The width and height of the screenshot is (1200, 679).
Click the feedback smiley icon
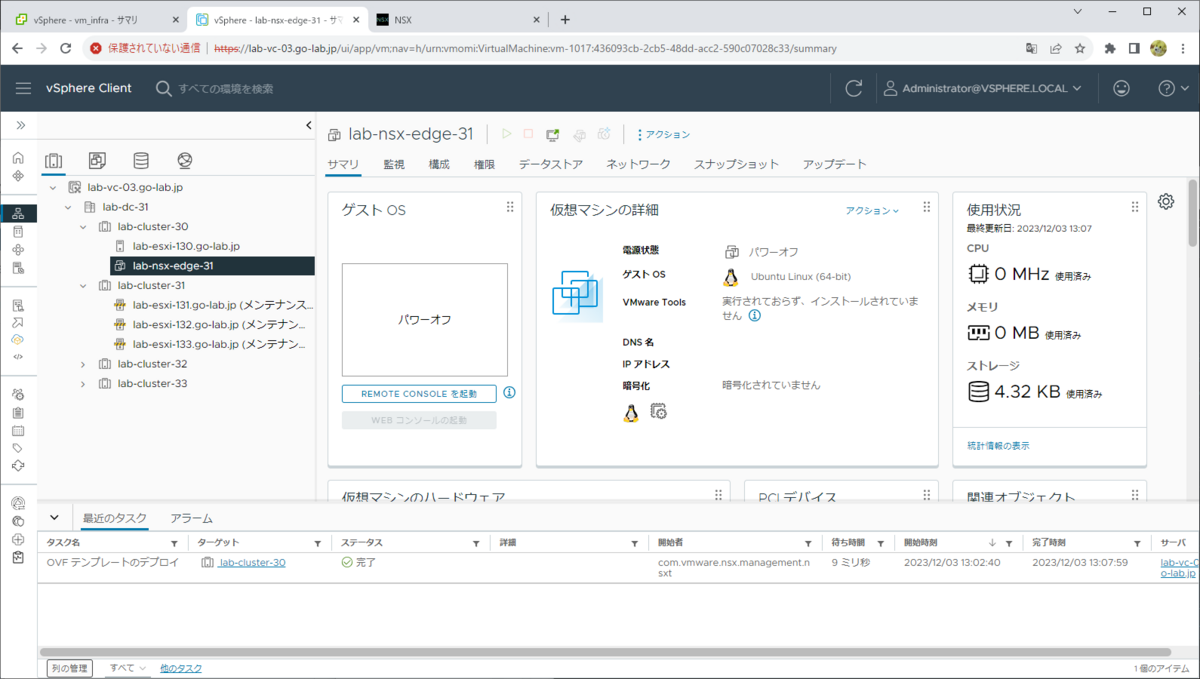(1121, 88)
